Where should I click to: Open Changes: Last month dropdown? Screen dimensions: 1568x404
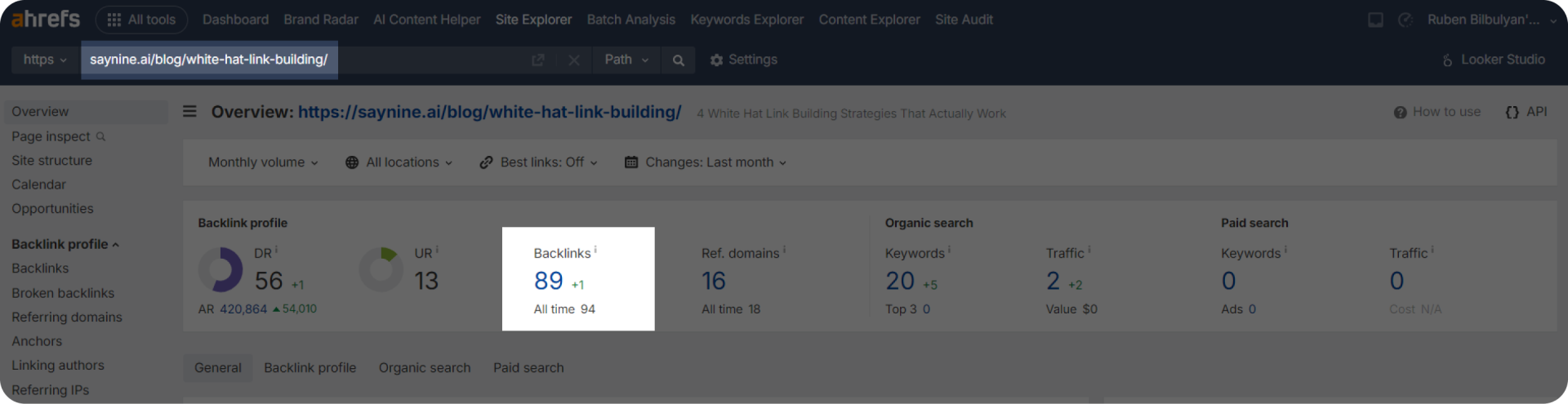click(706, 162)
